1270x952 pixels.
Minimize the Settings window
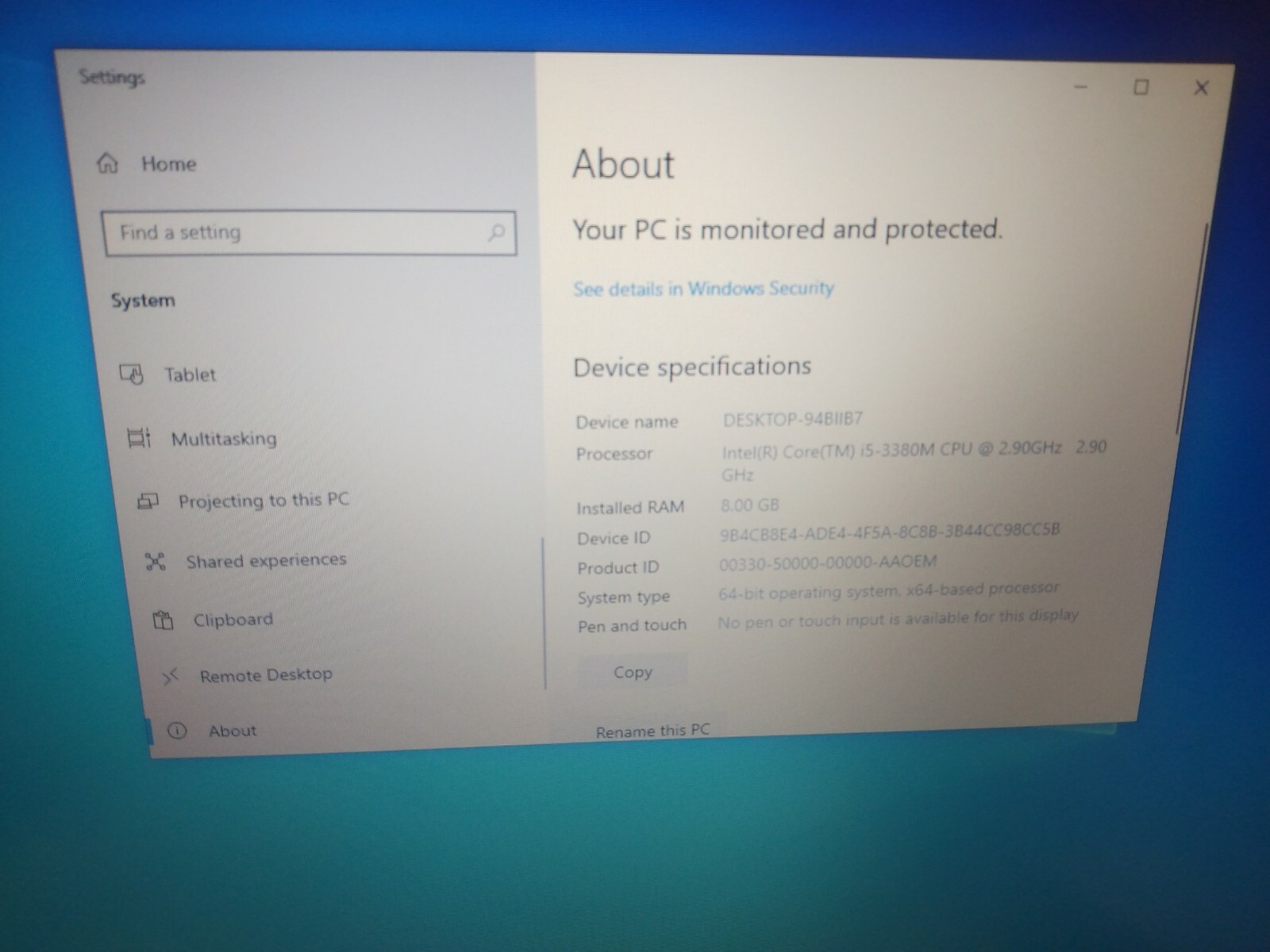pos(1080,86)
